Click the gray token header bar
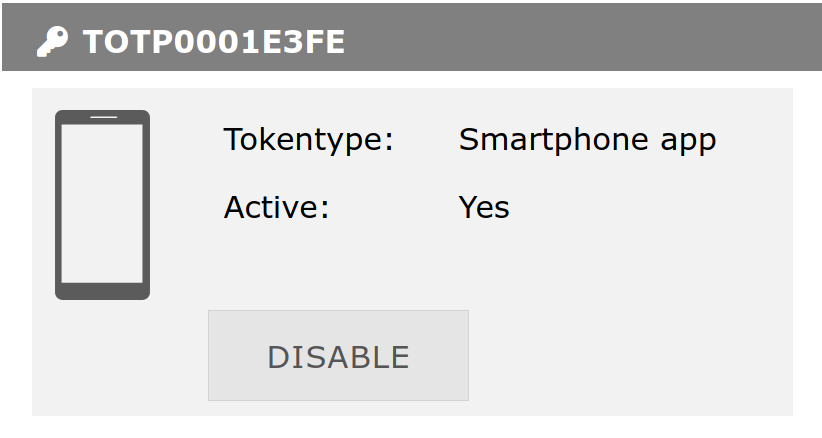The width and height of the screenshot is (822, 438). coord(412,37)
